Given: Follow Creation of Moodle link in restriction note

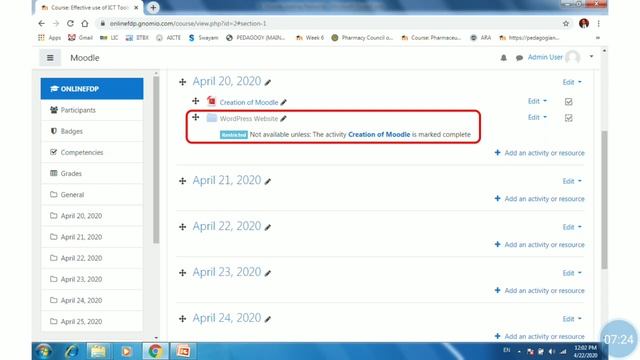Looking at the screenshot, I should point(379,134).
